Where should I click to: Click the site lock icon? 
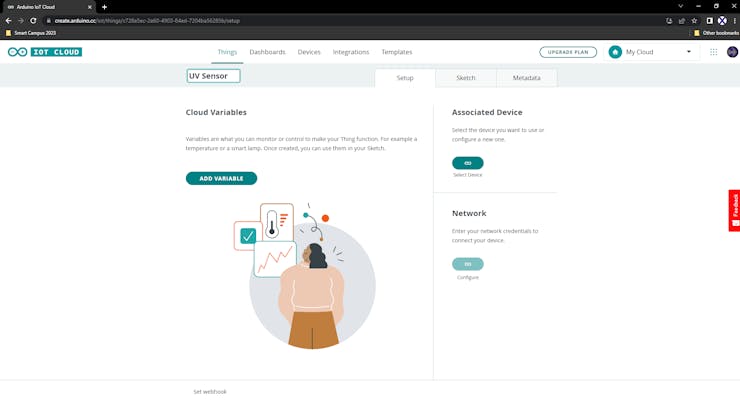[49, 21]
